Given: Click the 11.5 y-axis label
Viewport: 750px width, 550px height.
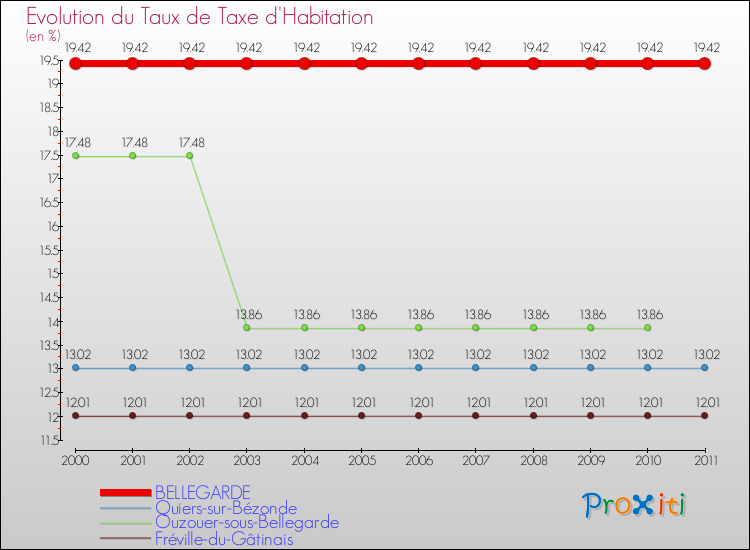Looking at the screenshot, I should [x=49, y=440].
